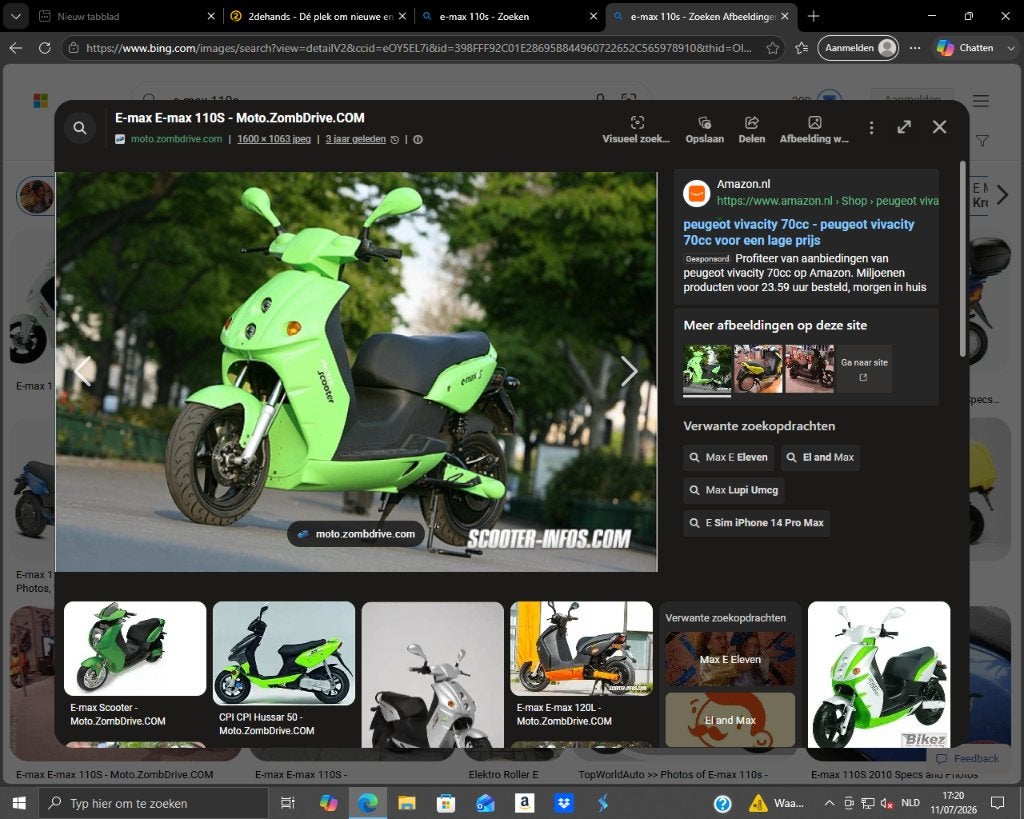Viewport: 1024px width, 819px height.
Task: Click moto.zombdrive.com badge on image
Action: 356,534
